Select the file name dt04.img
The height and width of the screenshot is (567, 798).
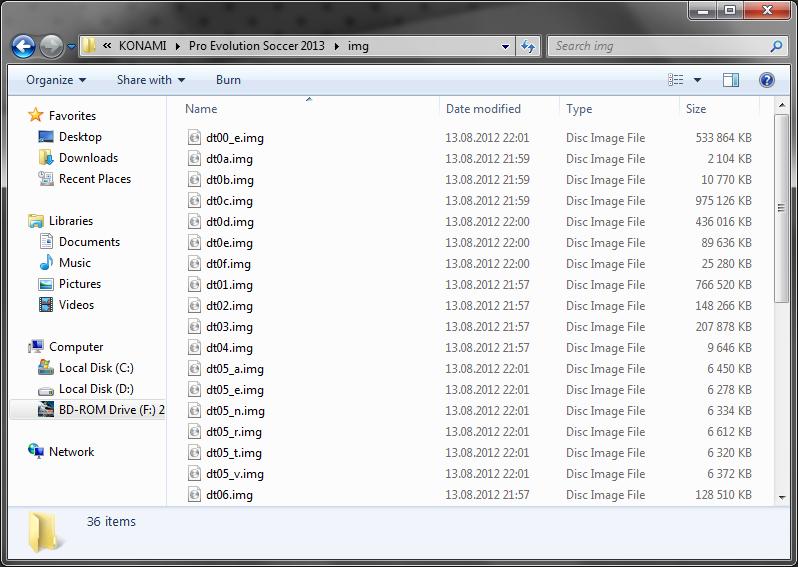pos(230,348)
